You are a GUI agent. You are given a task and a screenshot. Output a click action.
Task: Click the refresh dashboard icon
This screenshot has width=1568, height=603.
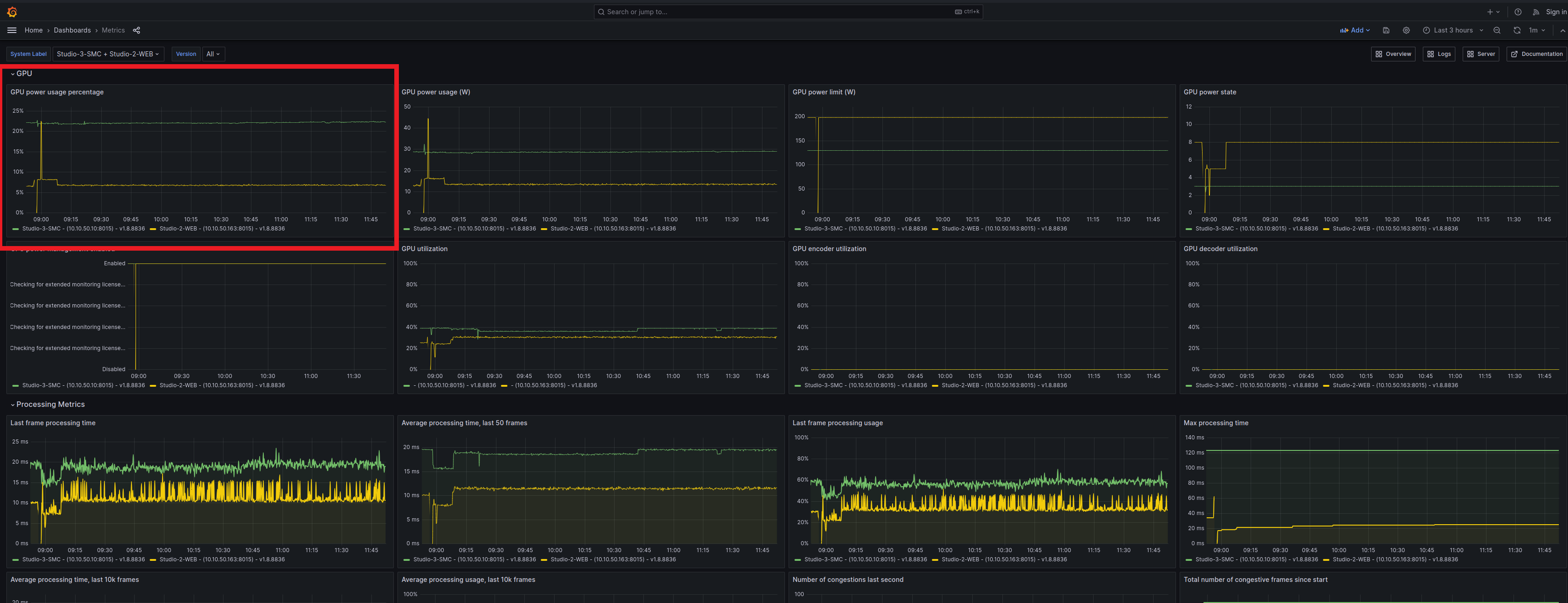[1517, 30]
